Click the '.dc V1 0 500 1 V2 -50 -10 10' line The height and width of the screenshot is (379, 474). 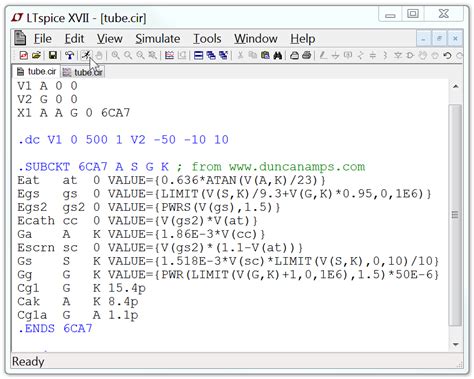tap(123, 139)
